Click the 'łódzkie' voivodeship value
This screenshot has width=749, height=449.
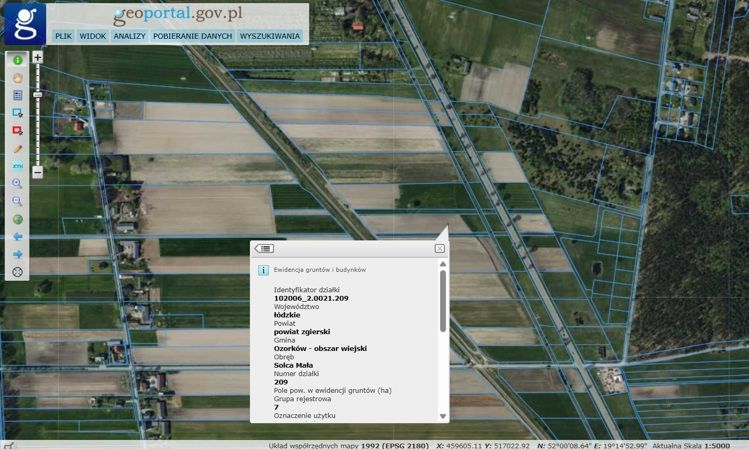(x=287, y=315)
